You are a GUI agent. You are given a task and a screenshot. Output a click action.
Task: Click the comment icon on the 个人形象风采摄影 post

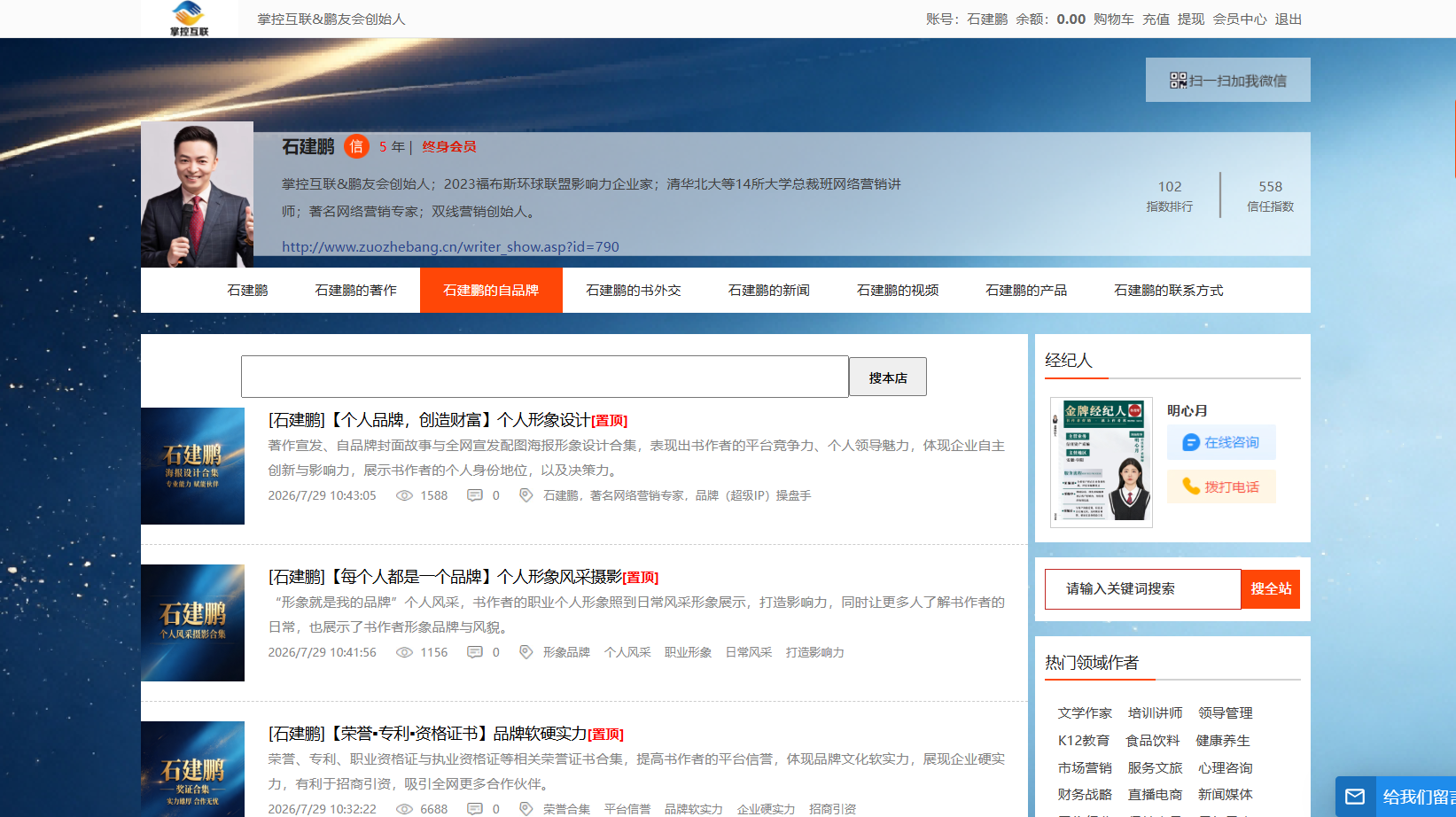475,653
